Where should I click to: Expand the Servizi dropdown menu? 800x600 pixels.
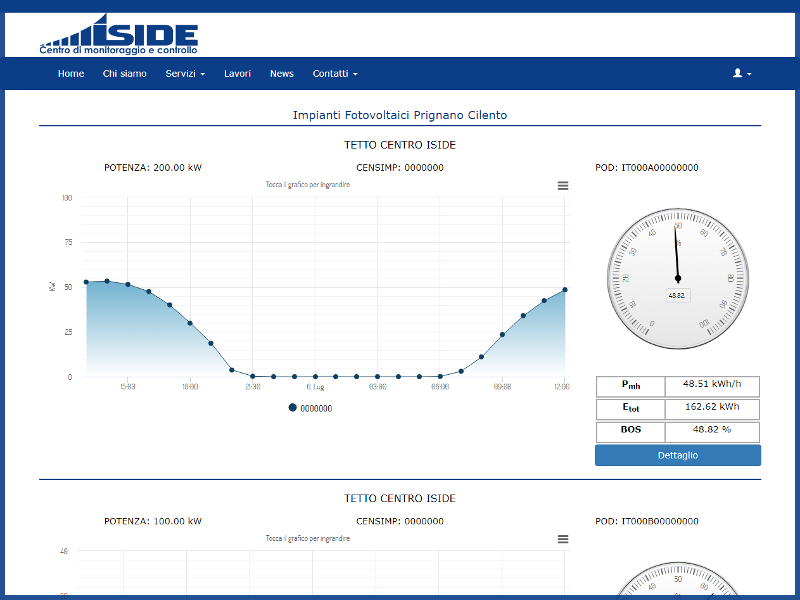click(185, 73)
